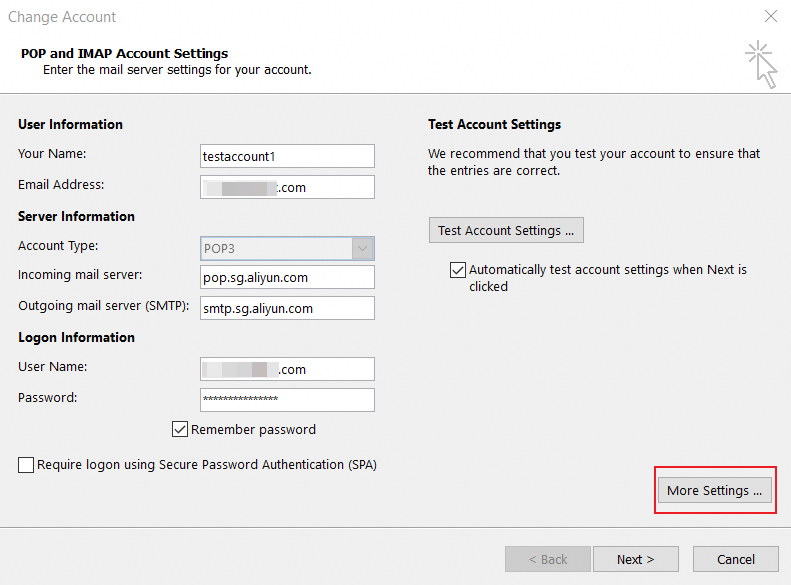The width and height of the screenshot is (791, 585).
Task: Click the Back button
Action: click(x=547, y=559)
